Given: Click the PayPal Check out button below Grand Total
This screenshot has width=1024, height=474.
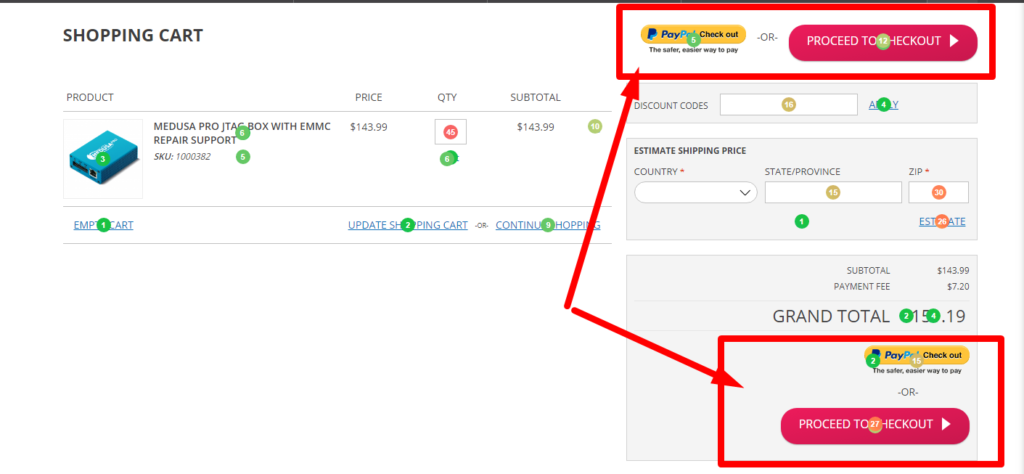Looking at the screenshot, I should 917,355.
